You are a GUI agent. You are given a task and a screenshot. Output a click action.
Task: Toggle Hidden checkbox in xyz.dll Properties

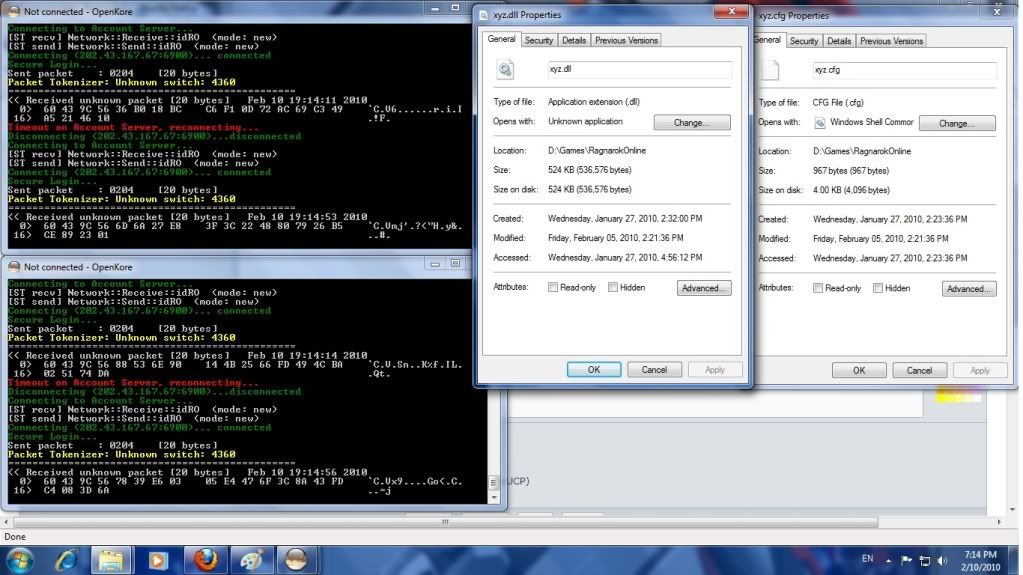coord(613,287)
